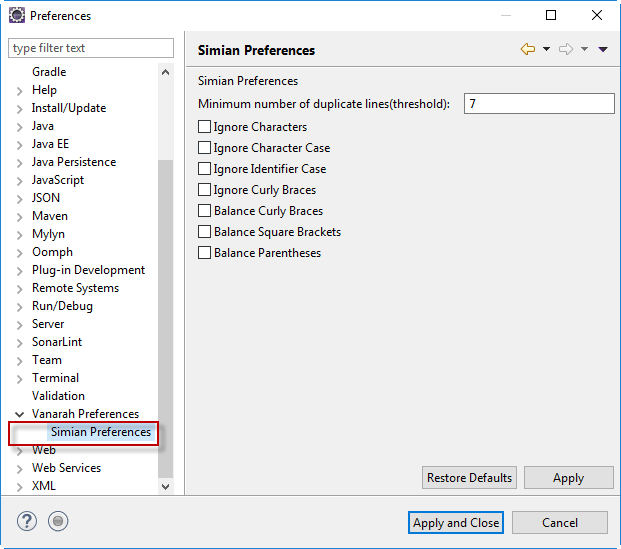Click the tree scrollbar down arrow
621x549 pixels.
[166, 486]
